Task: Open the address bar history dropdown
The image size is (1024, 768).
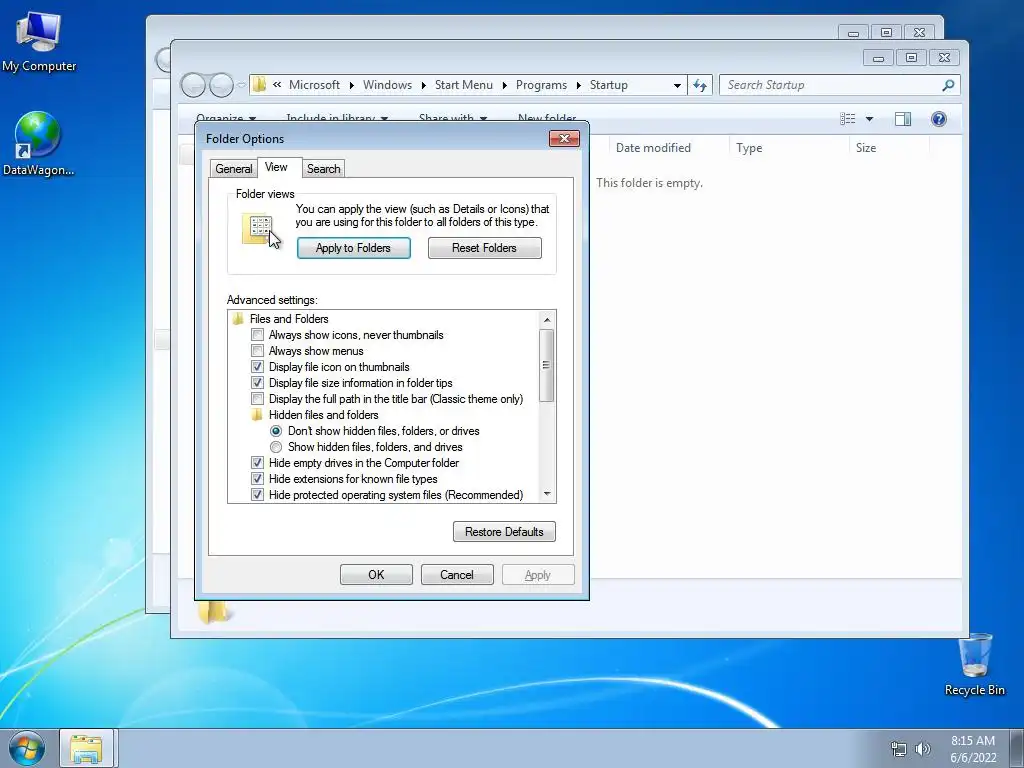Action: click(677, 86)
